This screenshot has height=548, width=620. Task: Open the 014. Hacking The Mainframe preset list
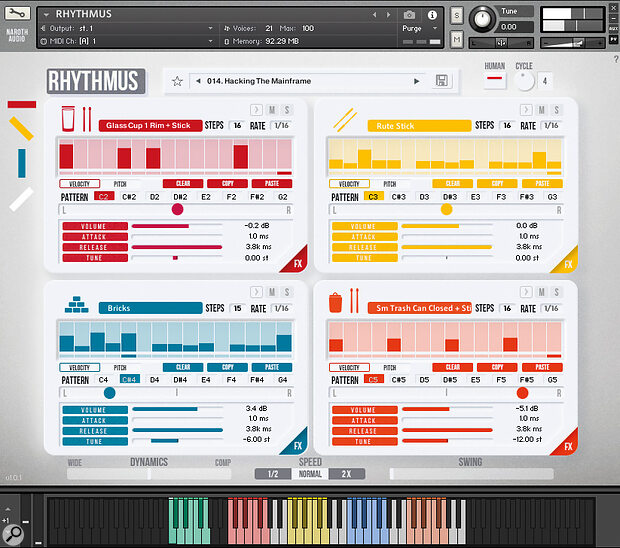tap(306, 81)
